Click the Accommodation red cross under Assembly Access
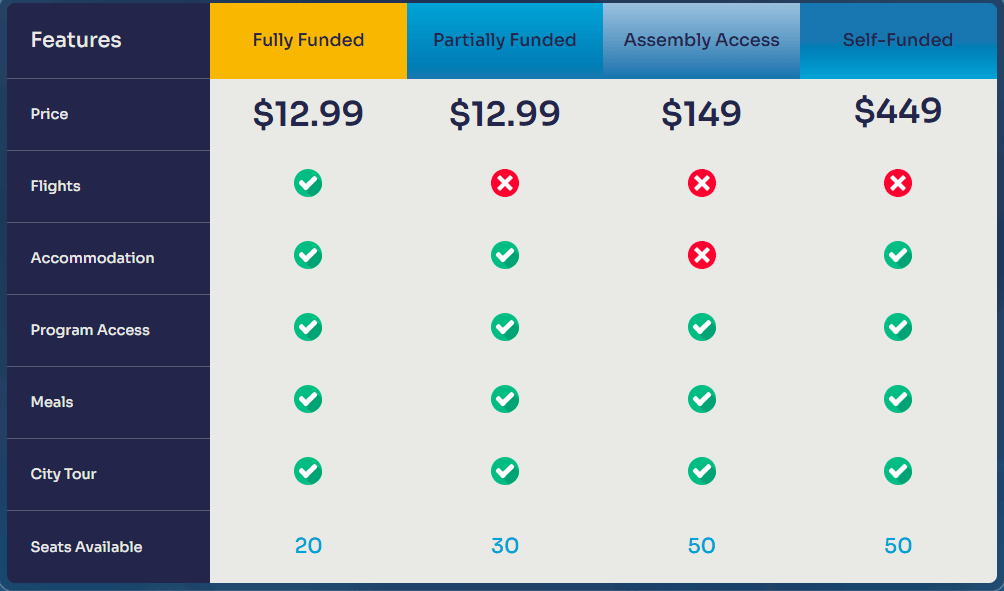This screenshot has height=591, width=1004. pyautogui.click(x=702, y=255)
